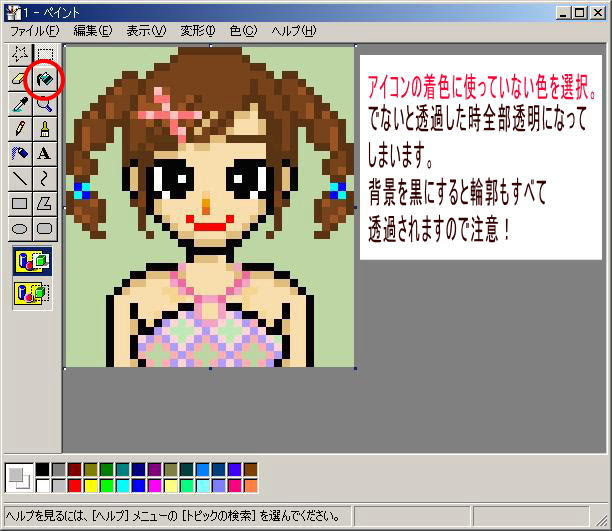Select the Ellipse shape tool

(x=20, y=228)
